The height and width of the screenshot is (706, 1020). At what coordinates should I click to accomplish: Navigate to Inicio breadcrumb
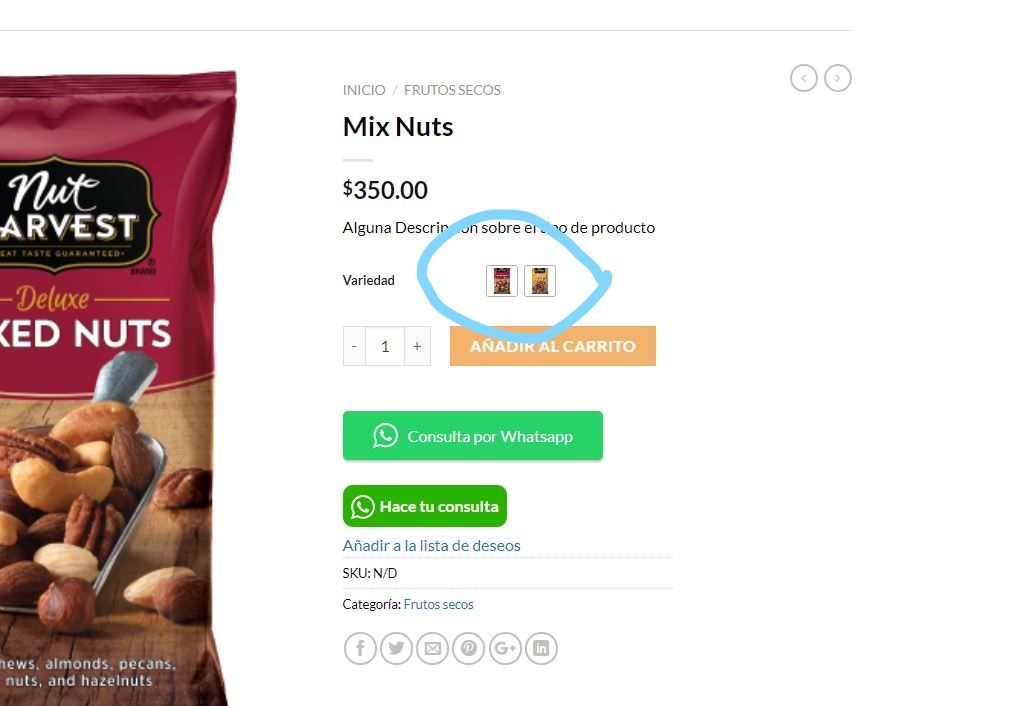pos(364,90)
